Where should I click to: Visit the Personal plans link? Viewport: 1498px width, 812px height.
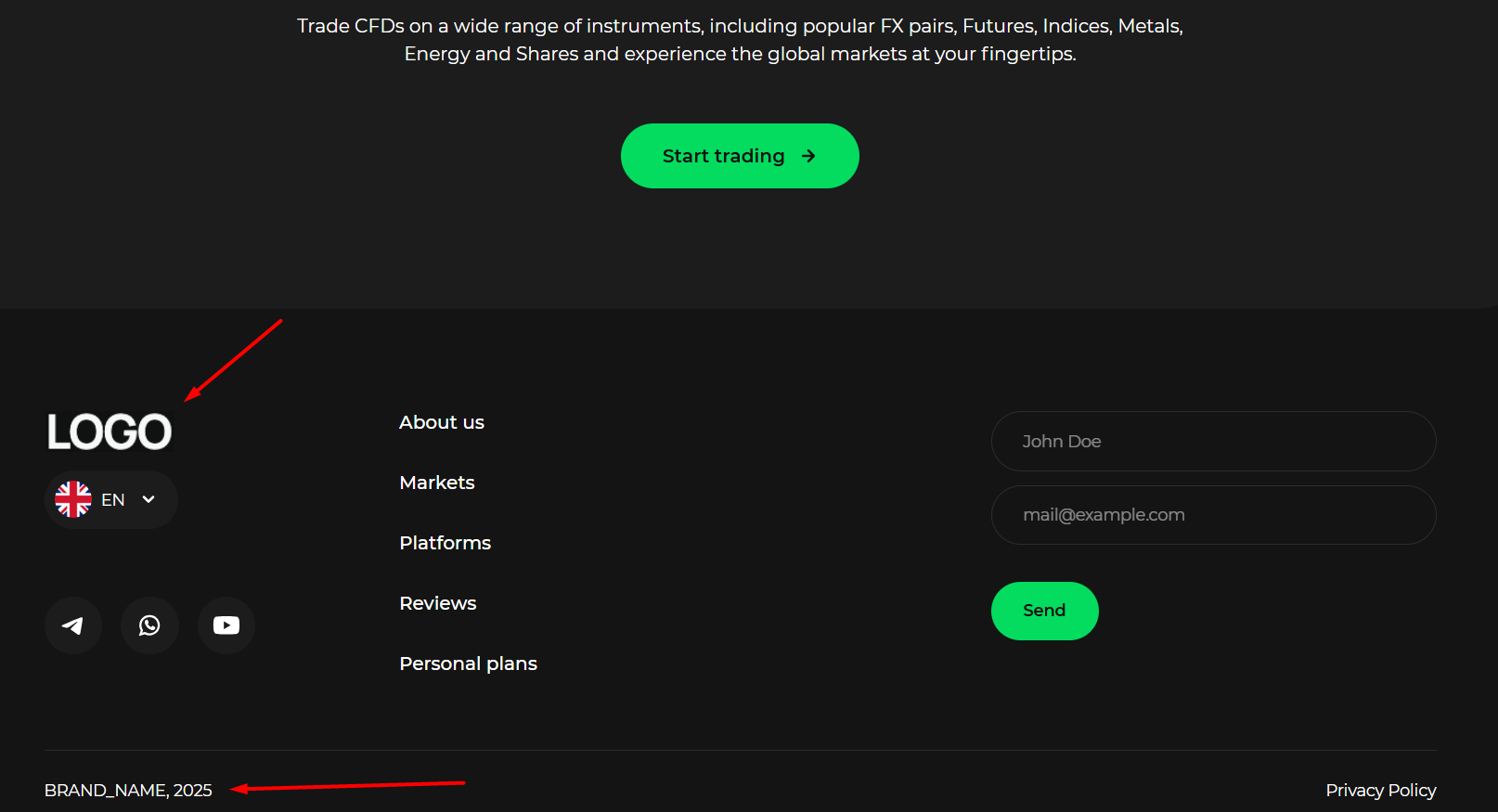[x=469, y=664]
